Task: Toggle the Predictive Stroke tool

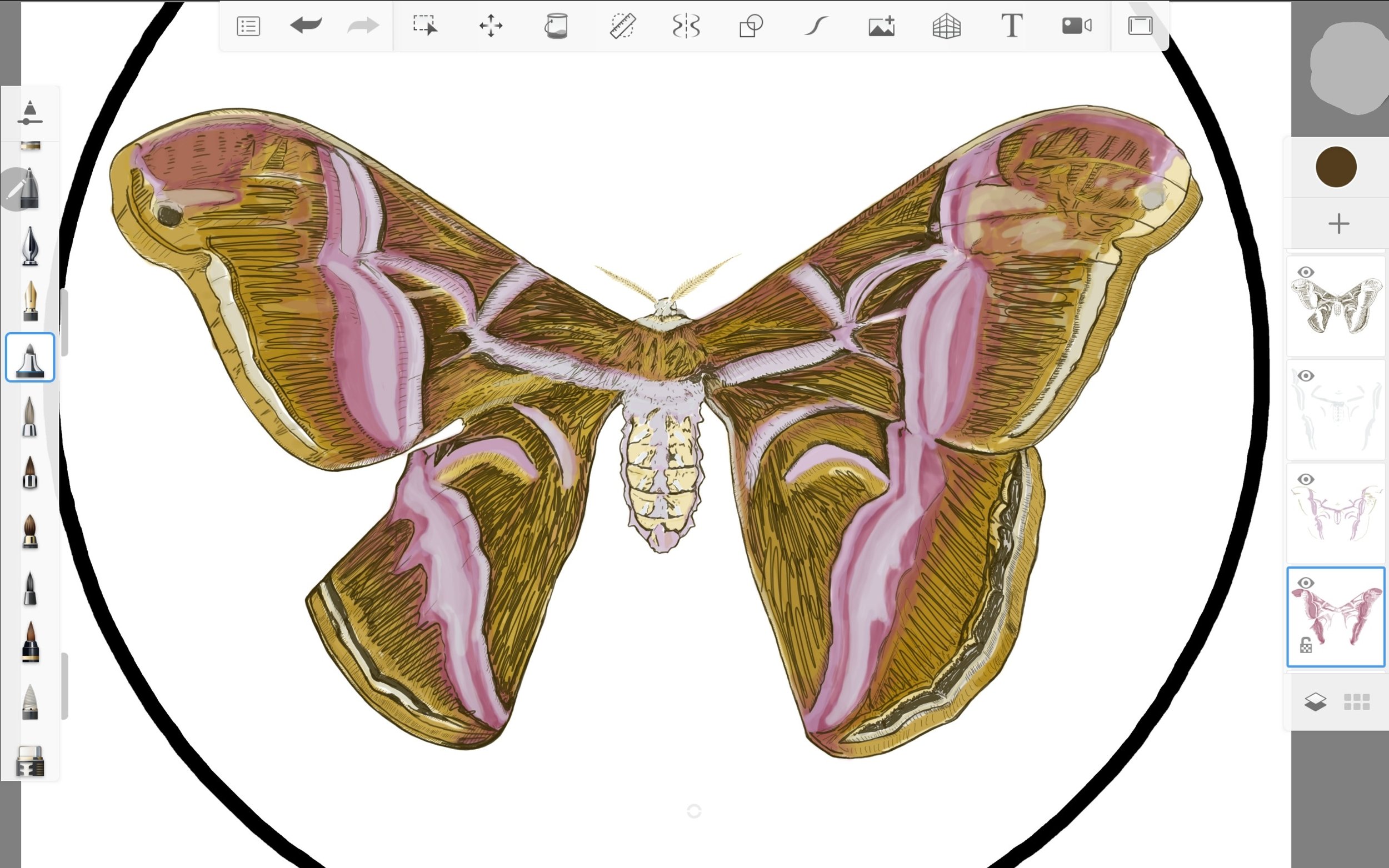Action: [816, 26]
